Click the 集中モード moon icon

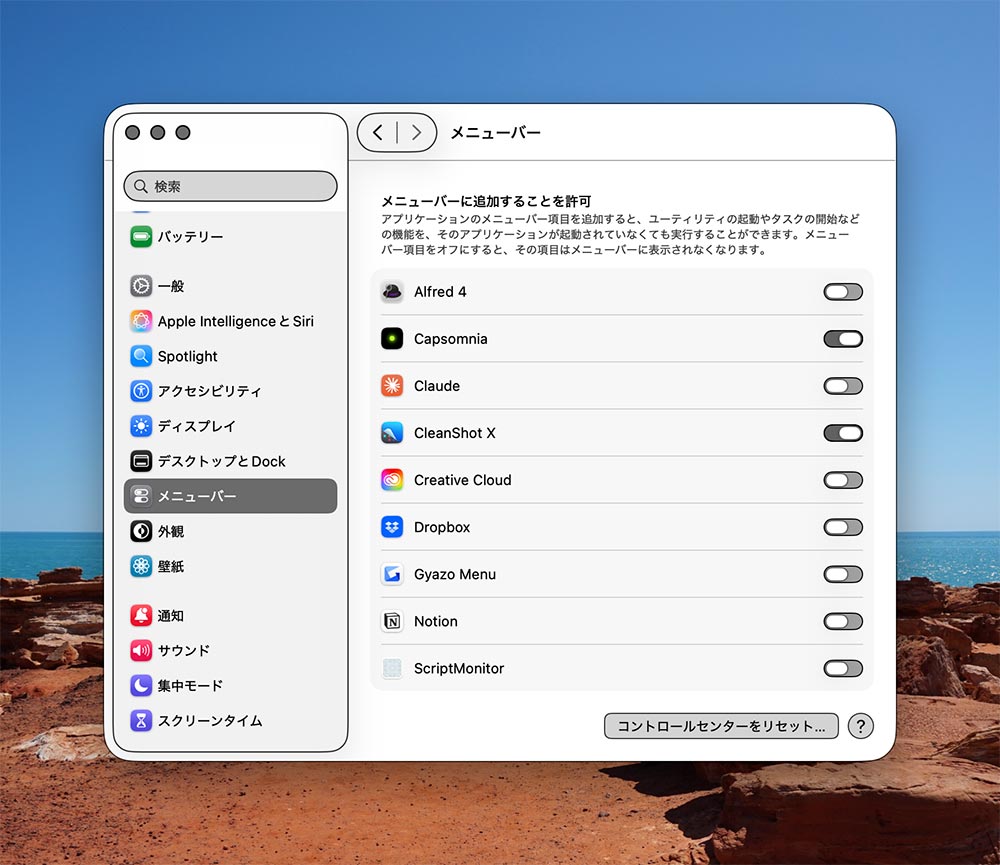pos(141,686)
